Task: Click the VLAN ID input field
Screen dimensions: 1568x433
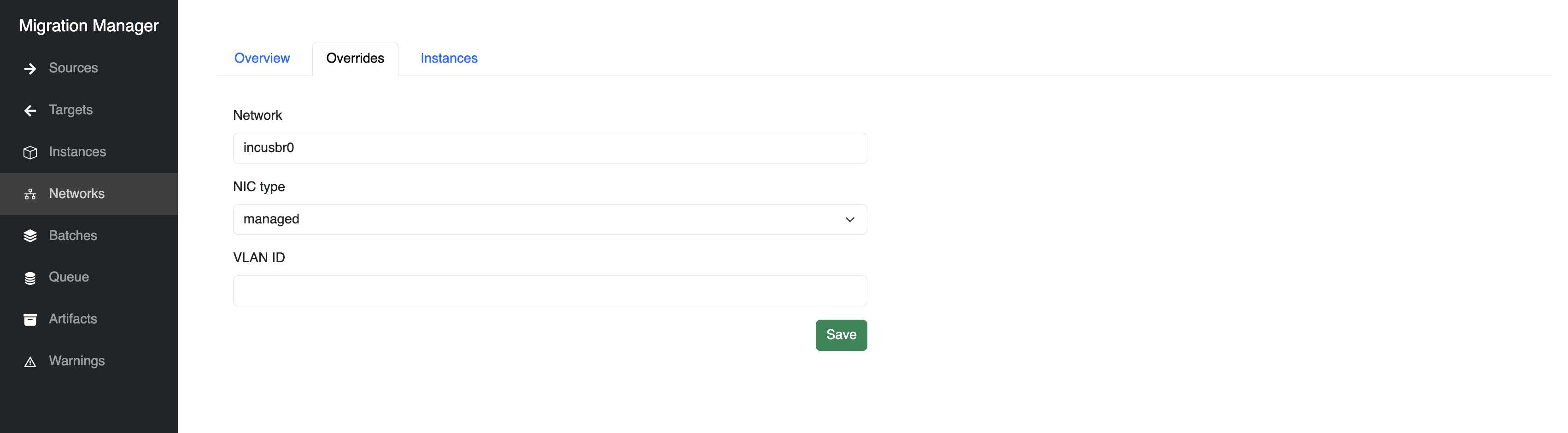Action: 549,291
